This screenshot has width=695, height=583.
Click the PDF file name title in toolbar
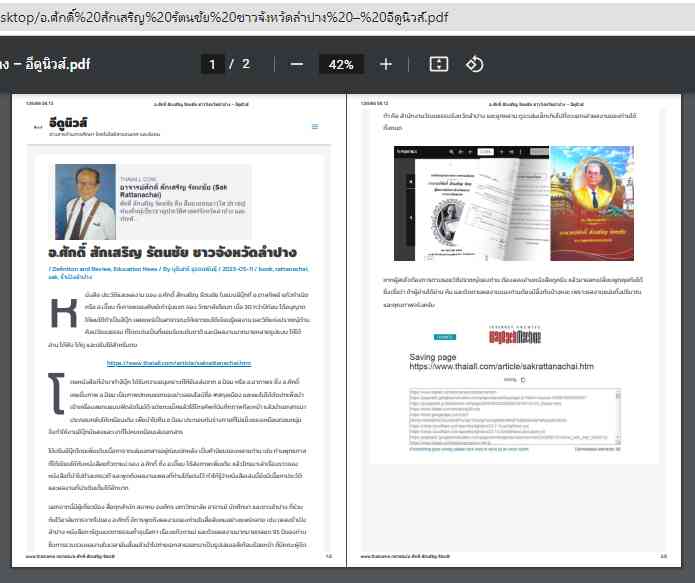pos(45,64)
